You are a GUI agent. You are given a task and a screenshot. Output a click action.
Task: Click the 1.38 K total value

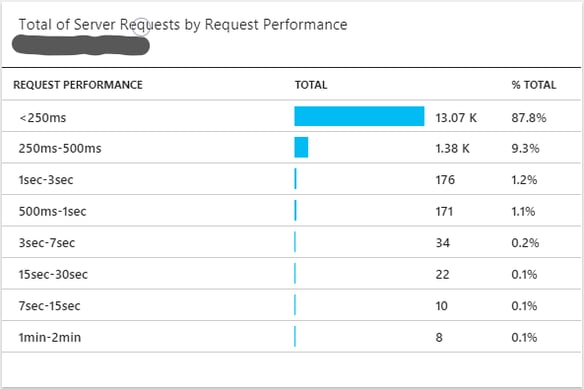453,148
